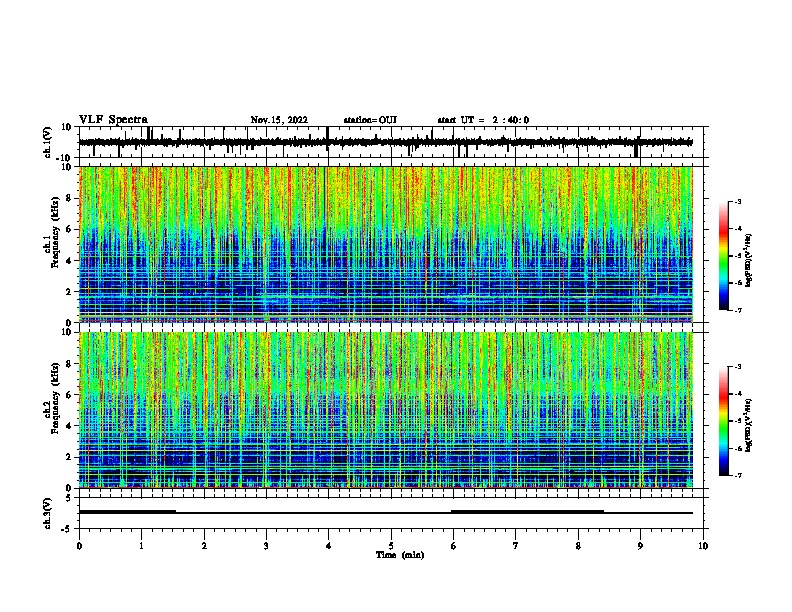
Task: Click the time axis tick label "3"
Action: tap(266, 546)
